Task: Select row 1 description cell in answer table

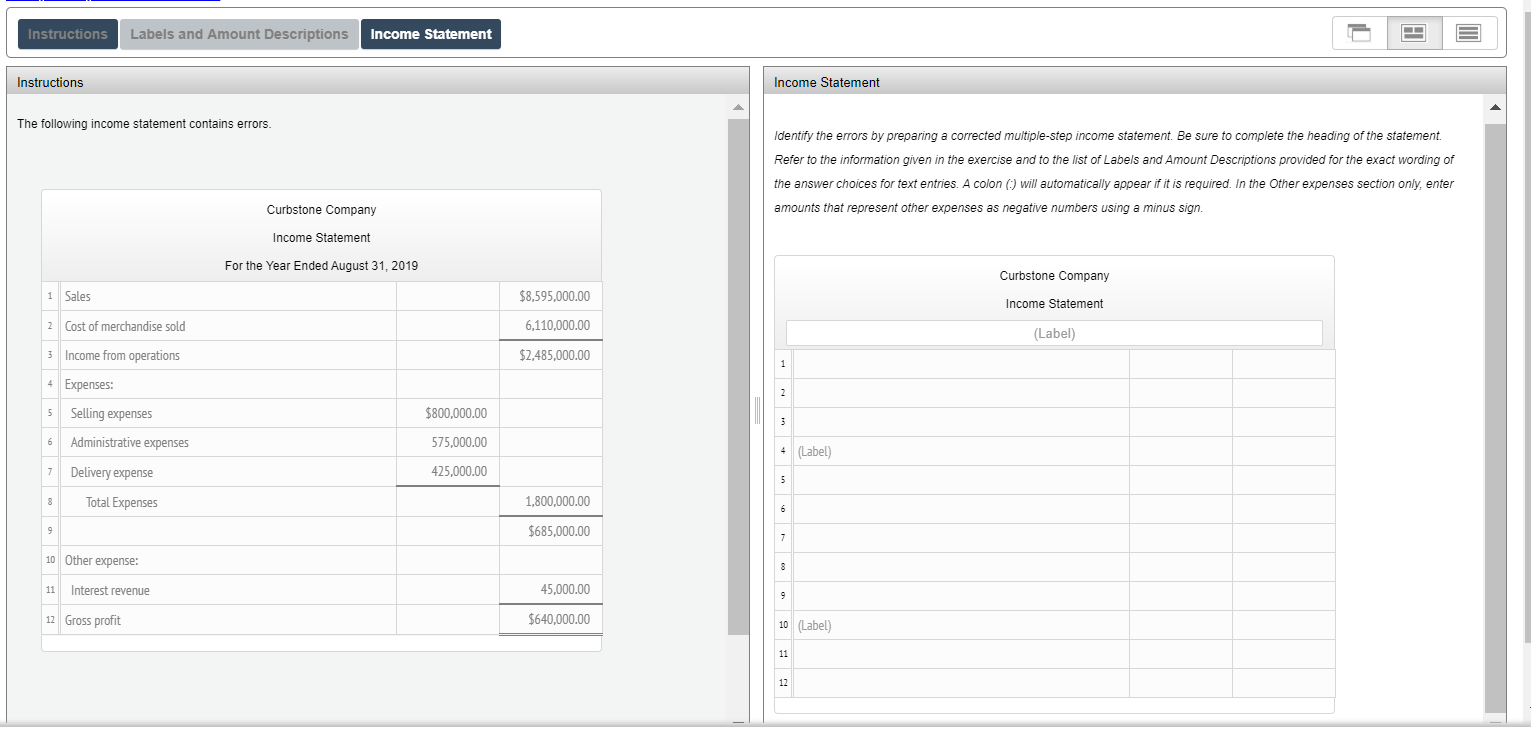Action: click(960, 363)
